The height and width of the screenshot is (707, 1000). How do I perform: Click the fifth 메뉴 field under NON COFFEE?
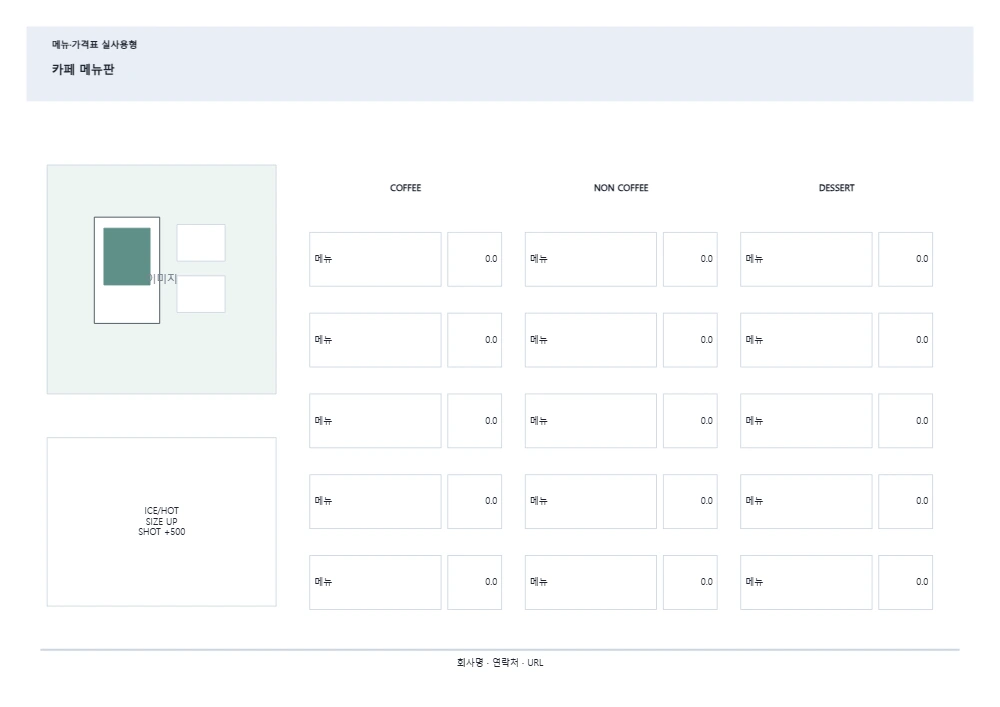[591, 582]
